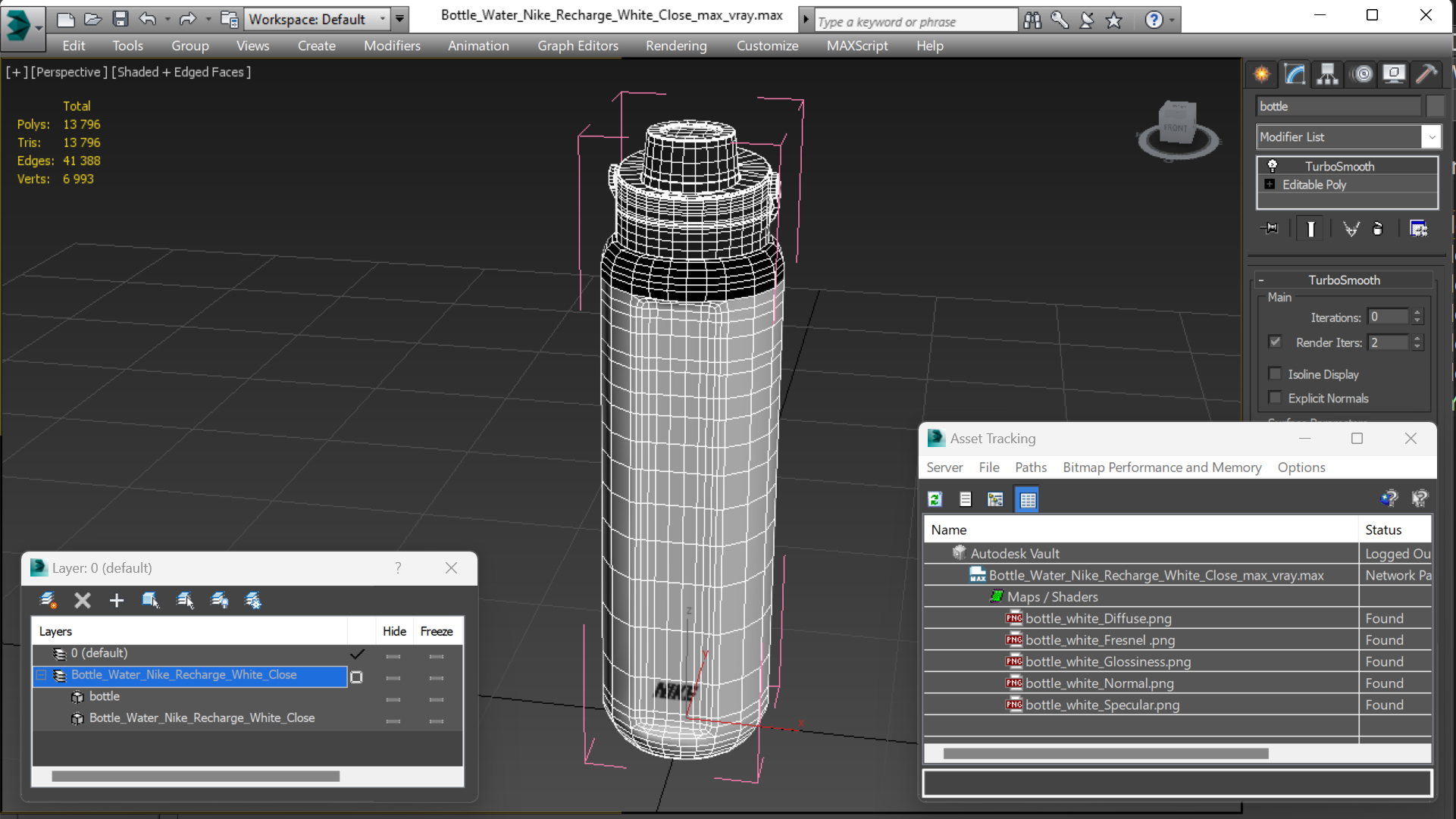Open the Create command panel tab
The width and height of the screenshot is (1456, 819).
click(1262, 73)
